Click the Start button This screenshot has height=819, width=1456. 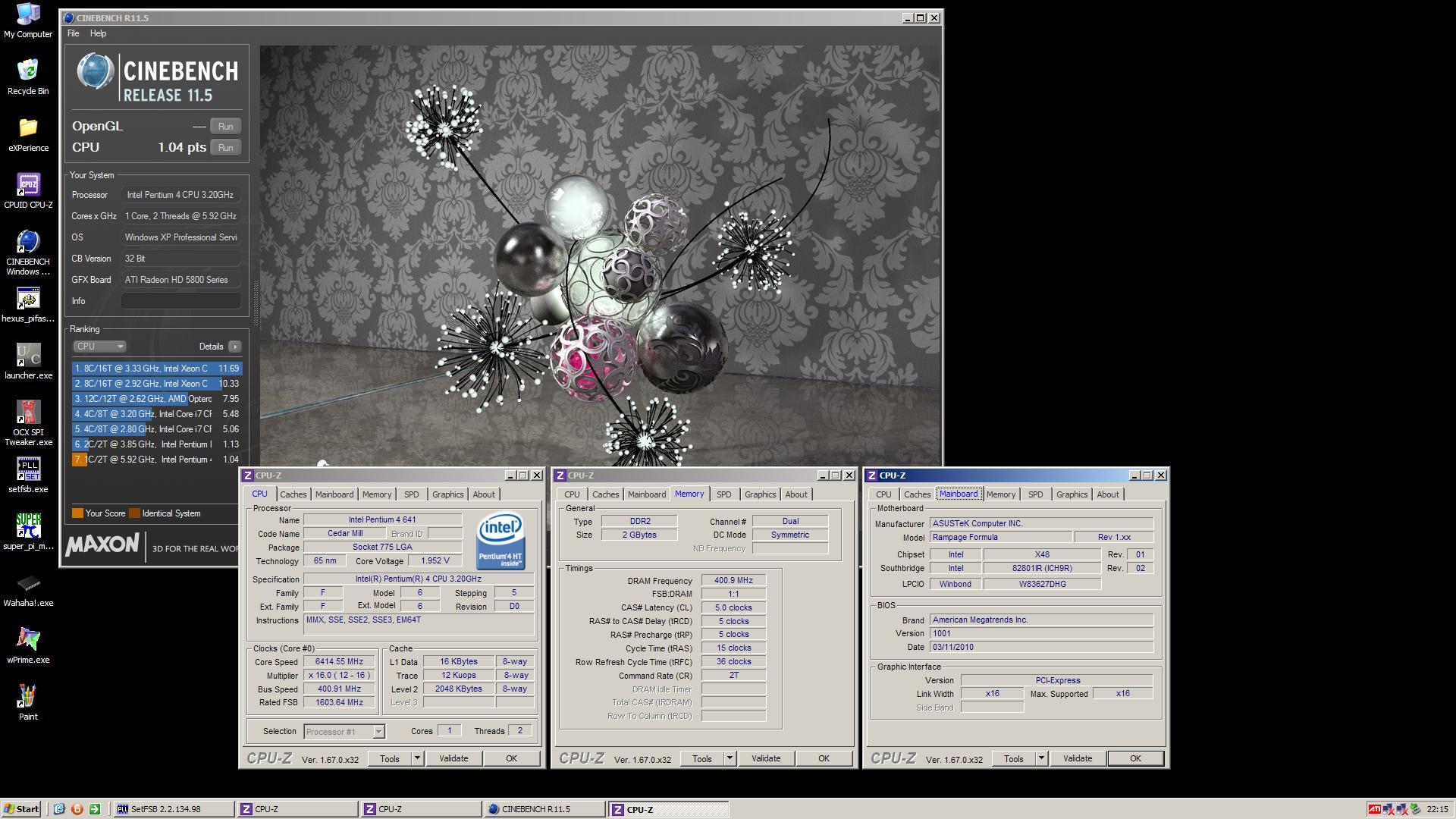pyautogui.click(x=21, y=809)
